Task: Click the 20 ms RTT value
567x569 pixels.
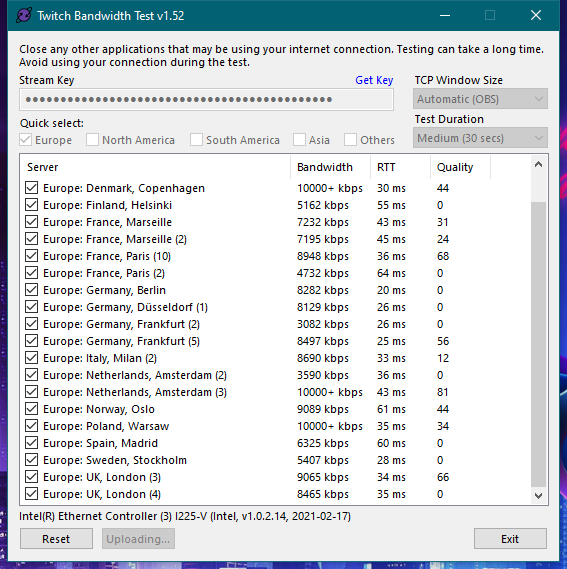Action: [391, 290]
